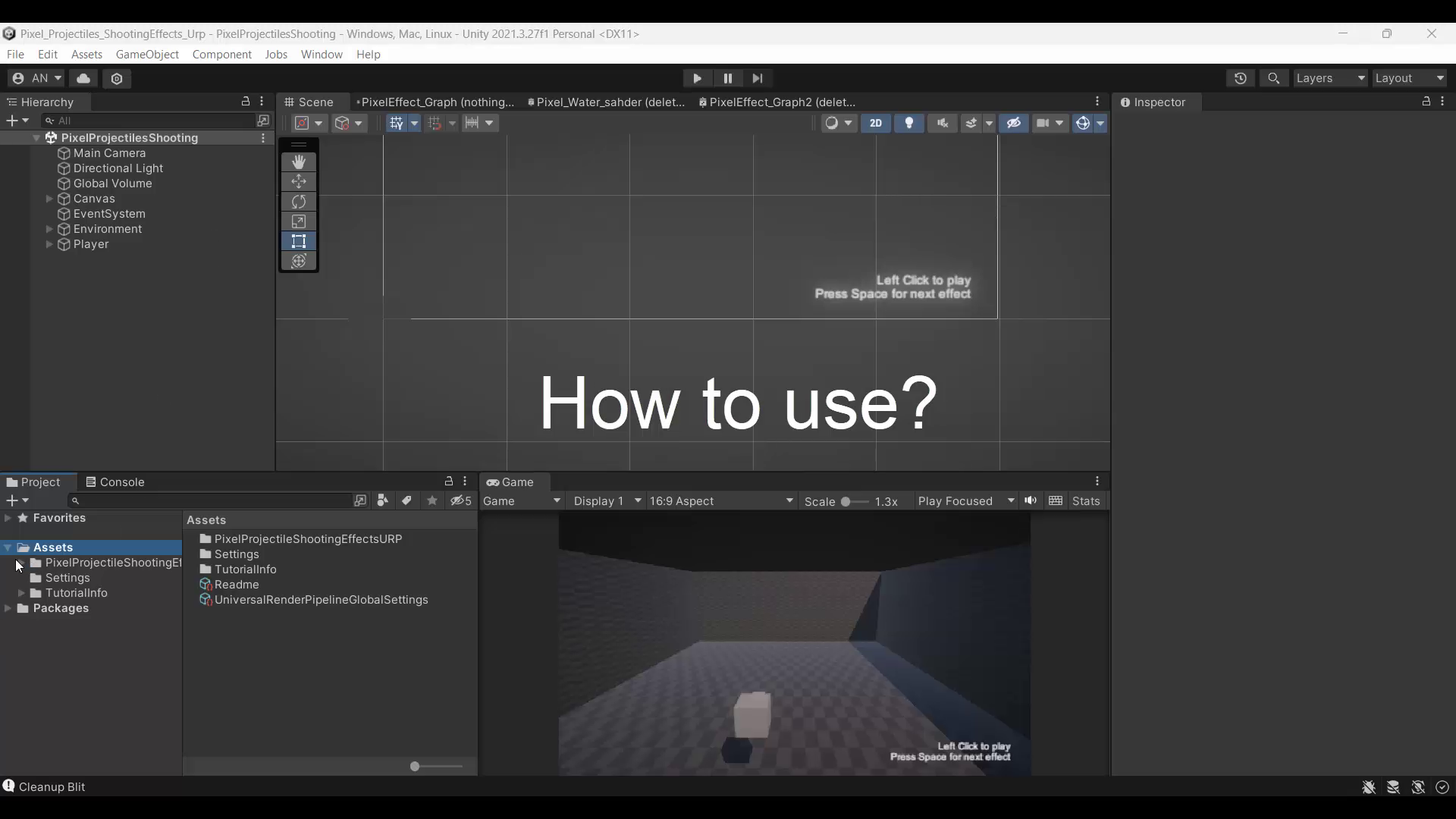1456x819 pixels.
Task: Select the Move tool in Scene
Action: point(299,181)
